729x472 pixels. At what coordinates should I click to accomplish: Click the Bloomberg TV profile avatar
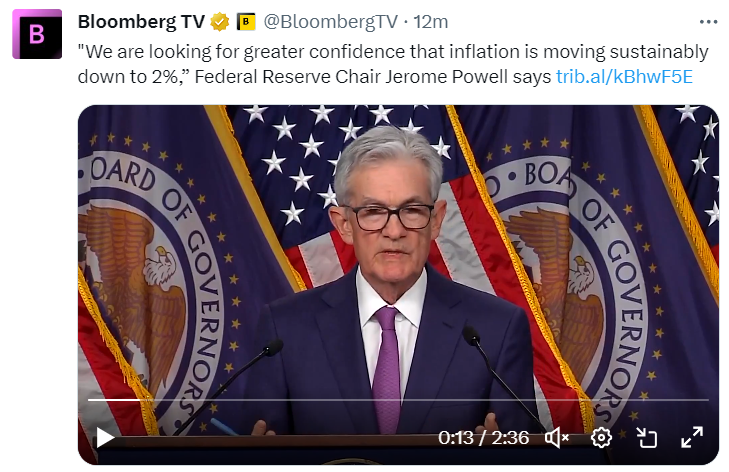(36, 35)
